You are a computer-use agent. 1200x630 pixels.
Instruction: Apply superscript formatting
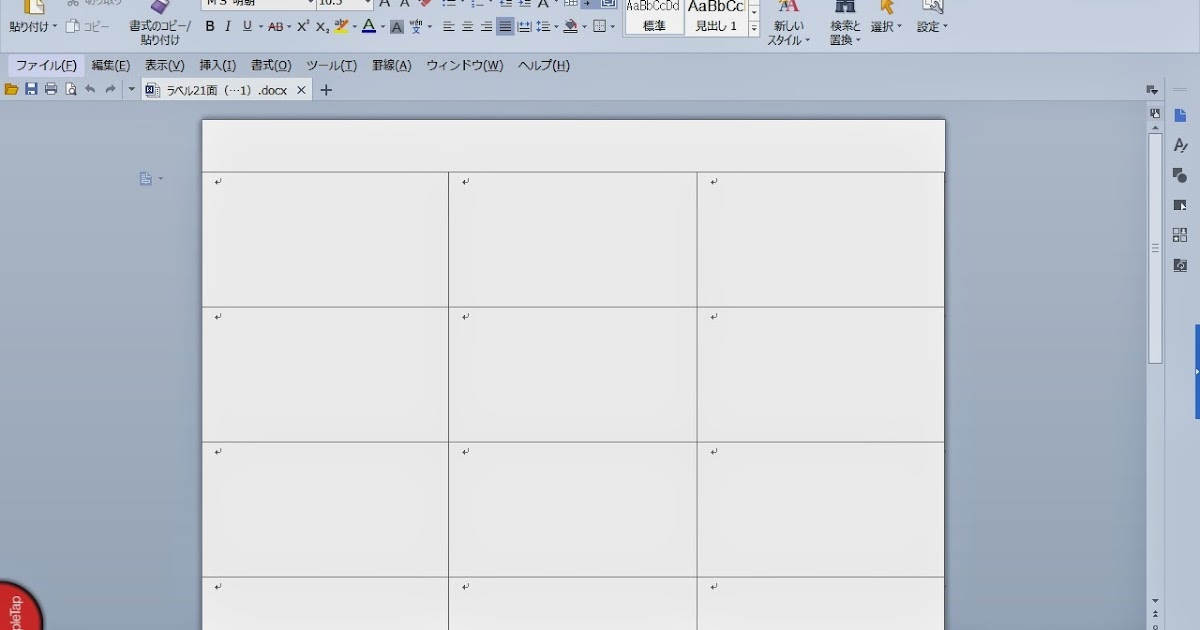click(303, 27)
